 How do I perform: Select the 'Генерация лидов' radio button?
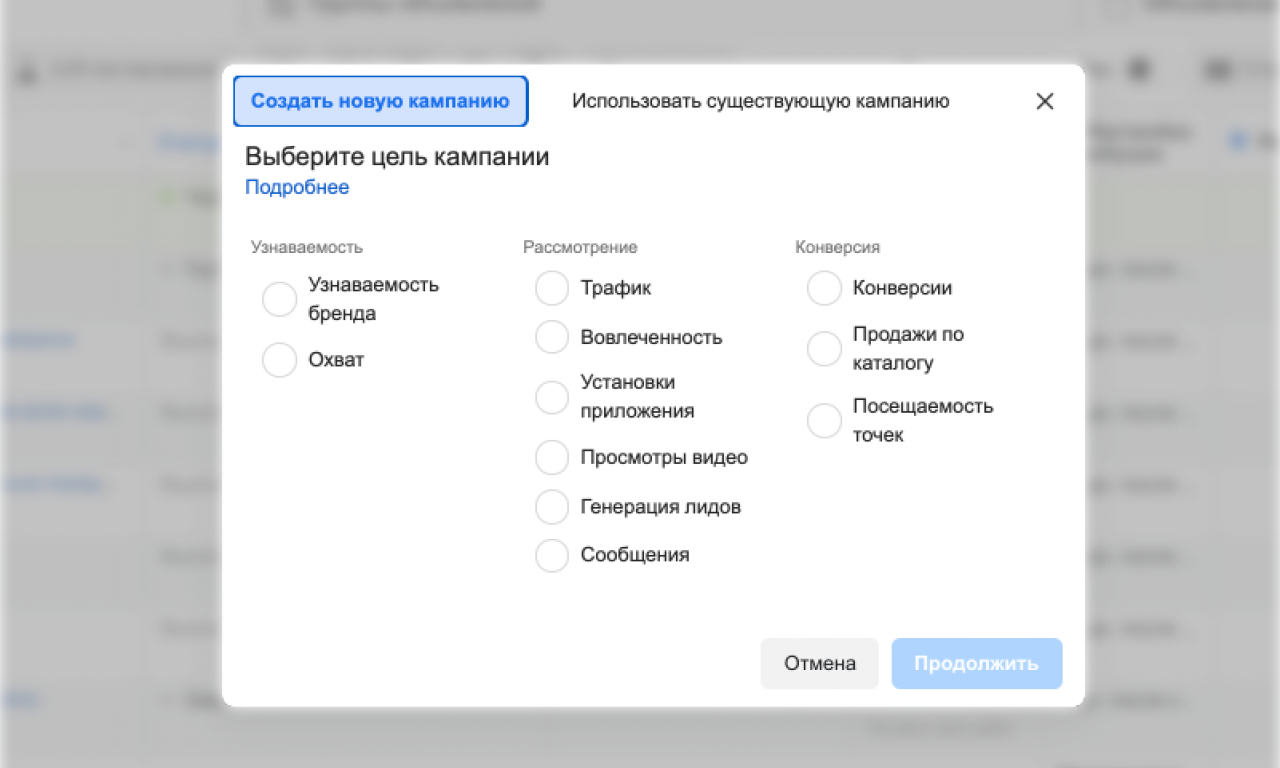click(x=552, y=507)
